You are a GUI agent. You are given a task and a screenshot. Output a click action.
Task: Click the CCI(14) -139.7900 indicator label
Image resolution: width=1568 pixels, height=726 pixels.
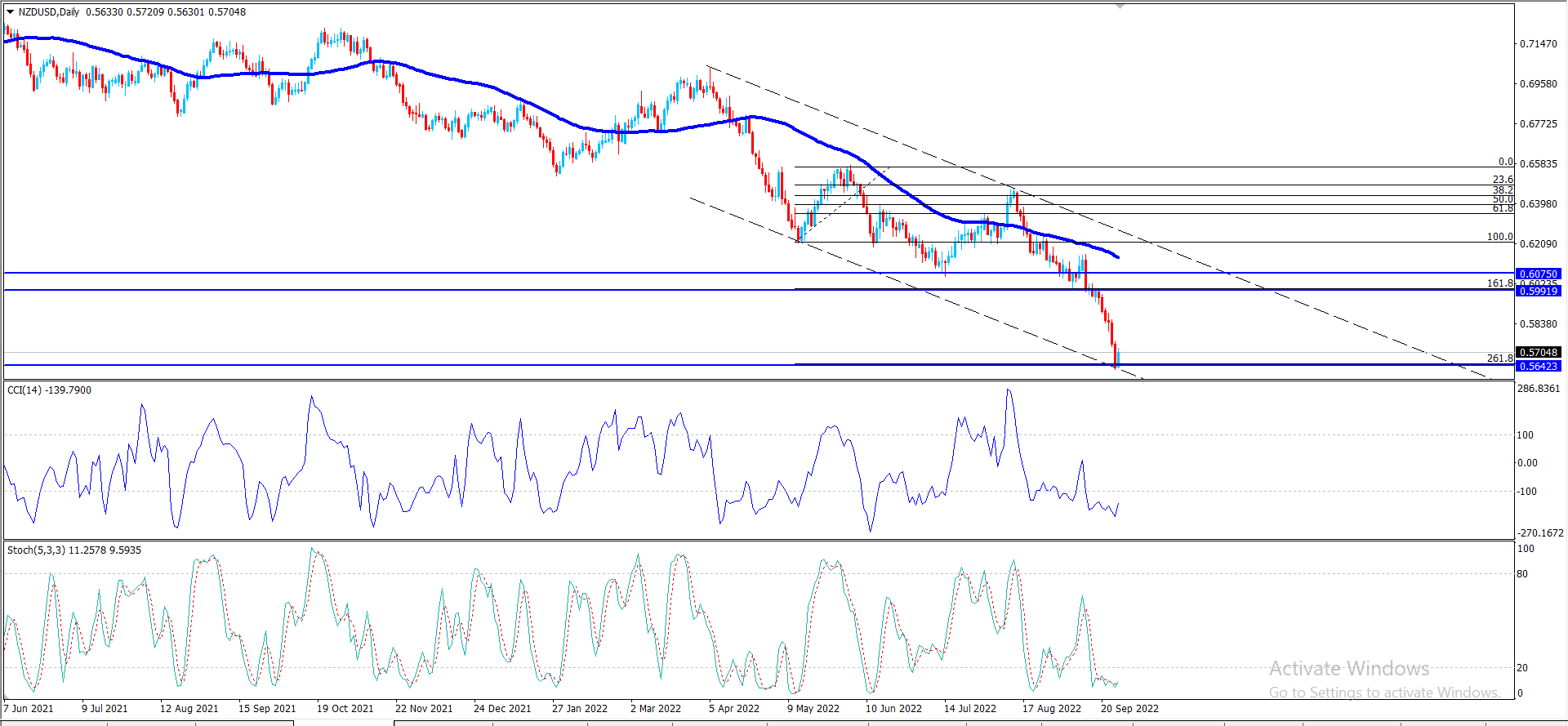point(49,390)
